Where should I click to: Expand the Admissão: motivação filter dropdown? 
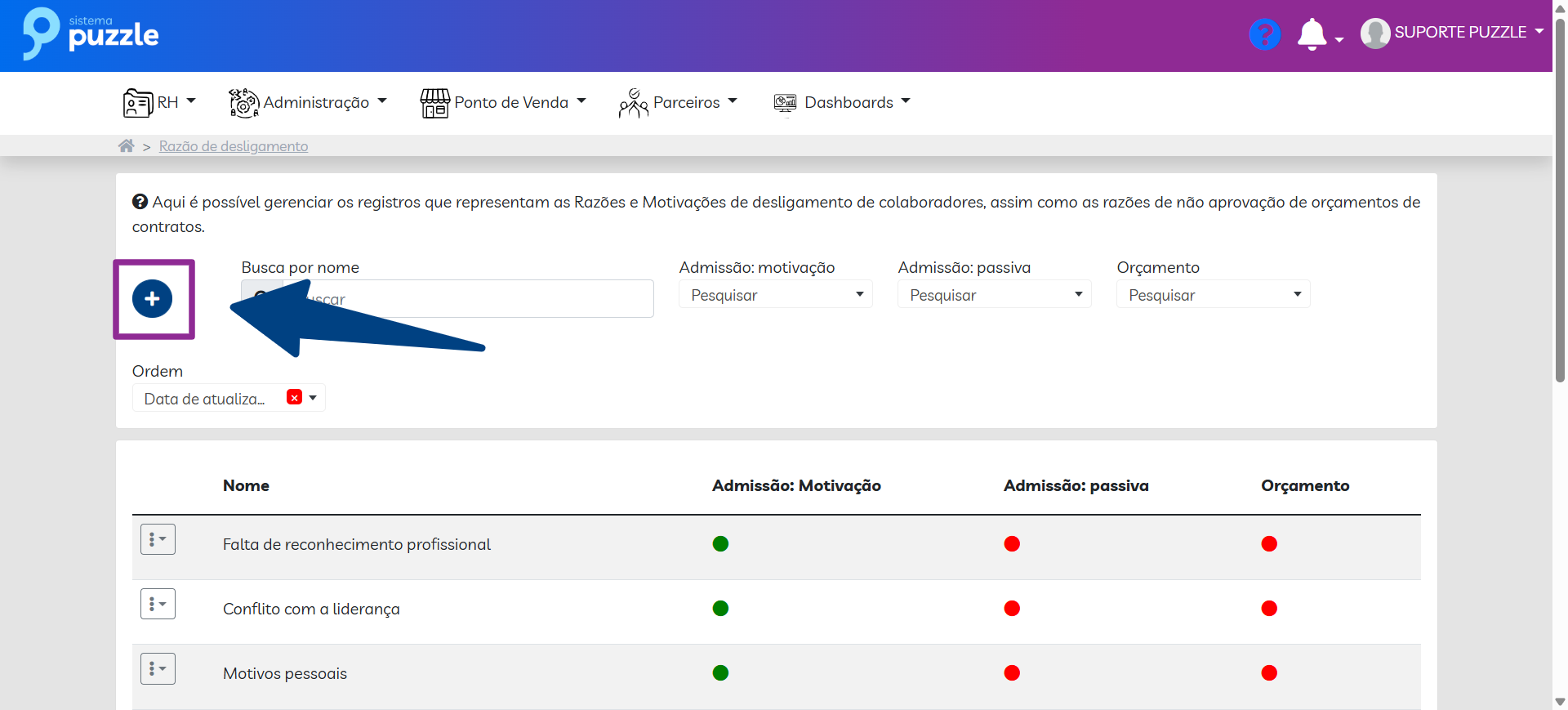tap(775, 295)
